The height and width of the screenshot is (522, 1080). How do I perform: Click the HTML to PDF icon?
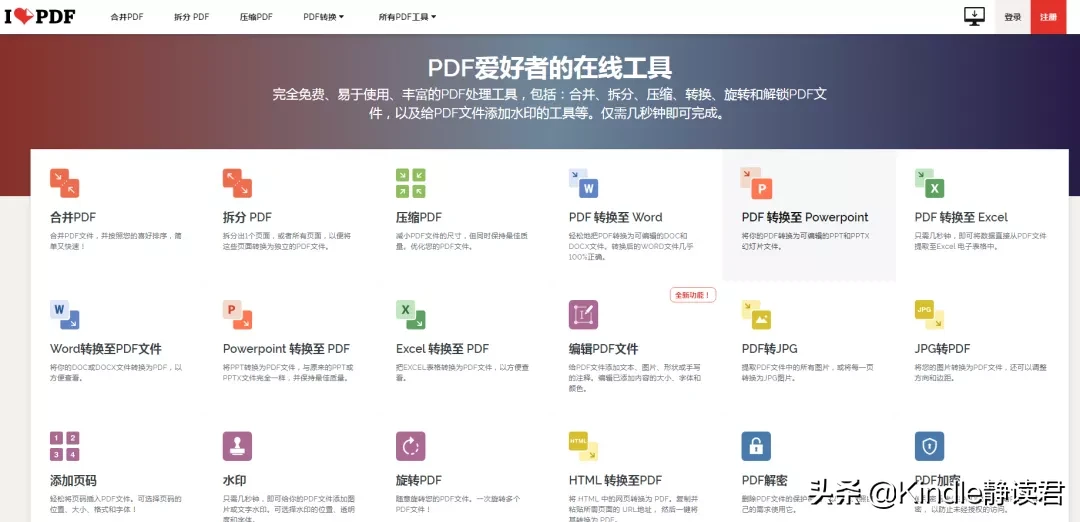click(x=583, y=446)
